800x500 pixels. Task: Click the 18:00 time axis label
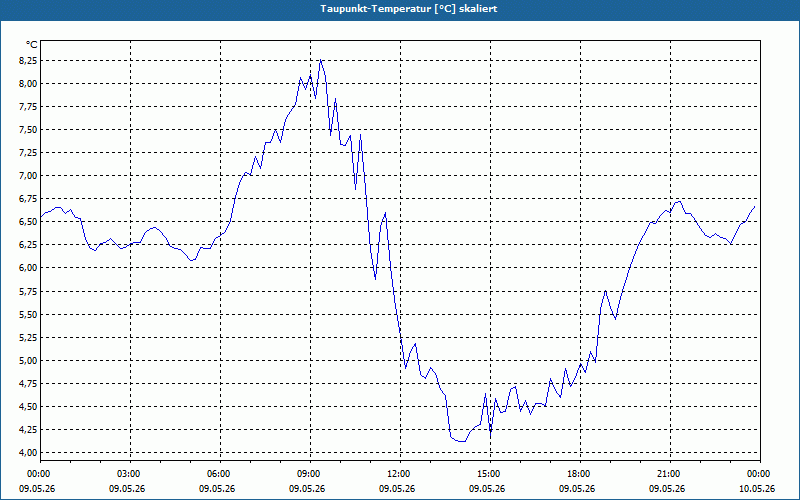tap(581, 474)
